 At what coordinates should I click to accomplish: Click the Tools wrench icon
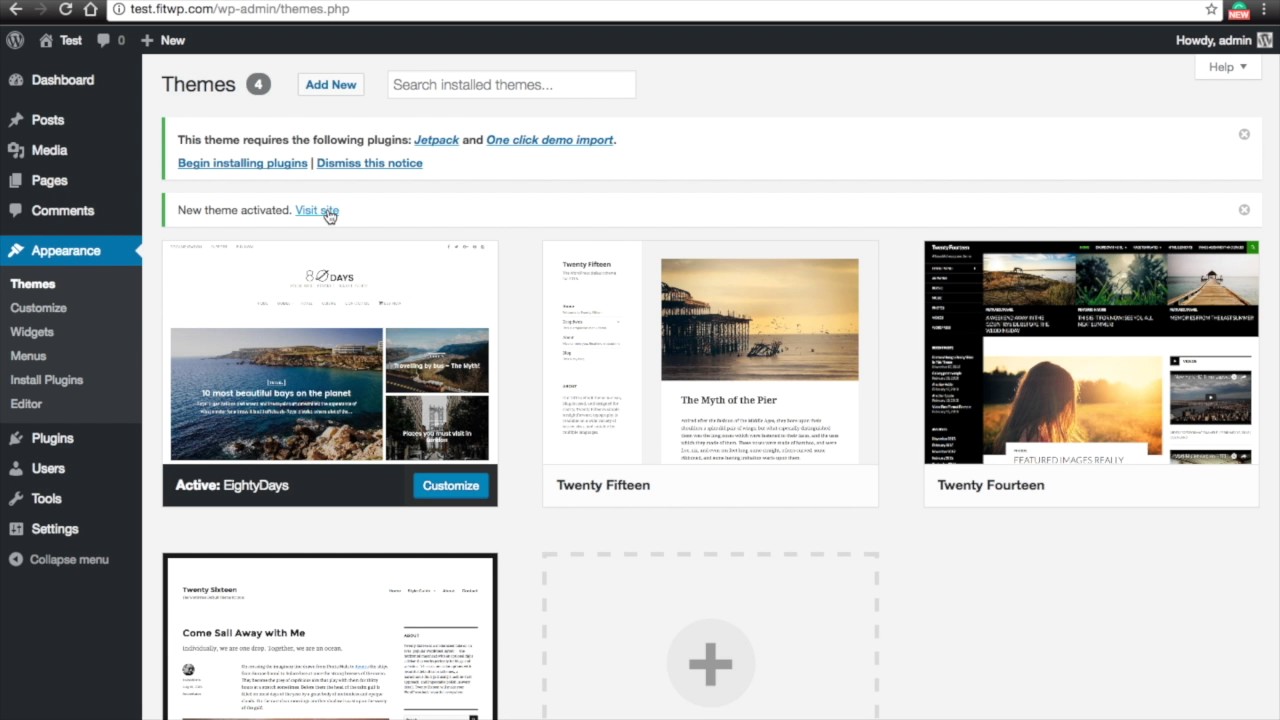click(16, 498)
